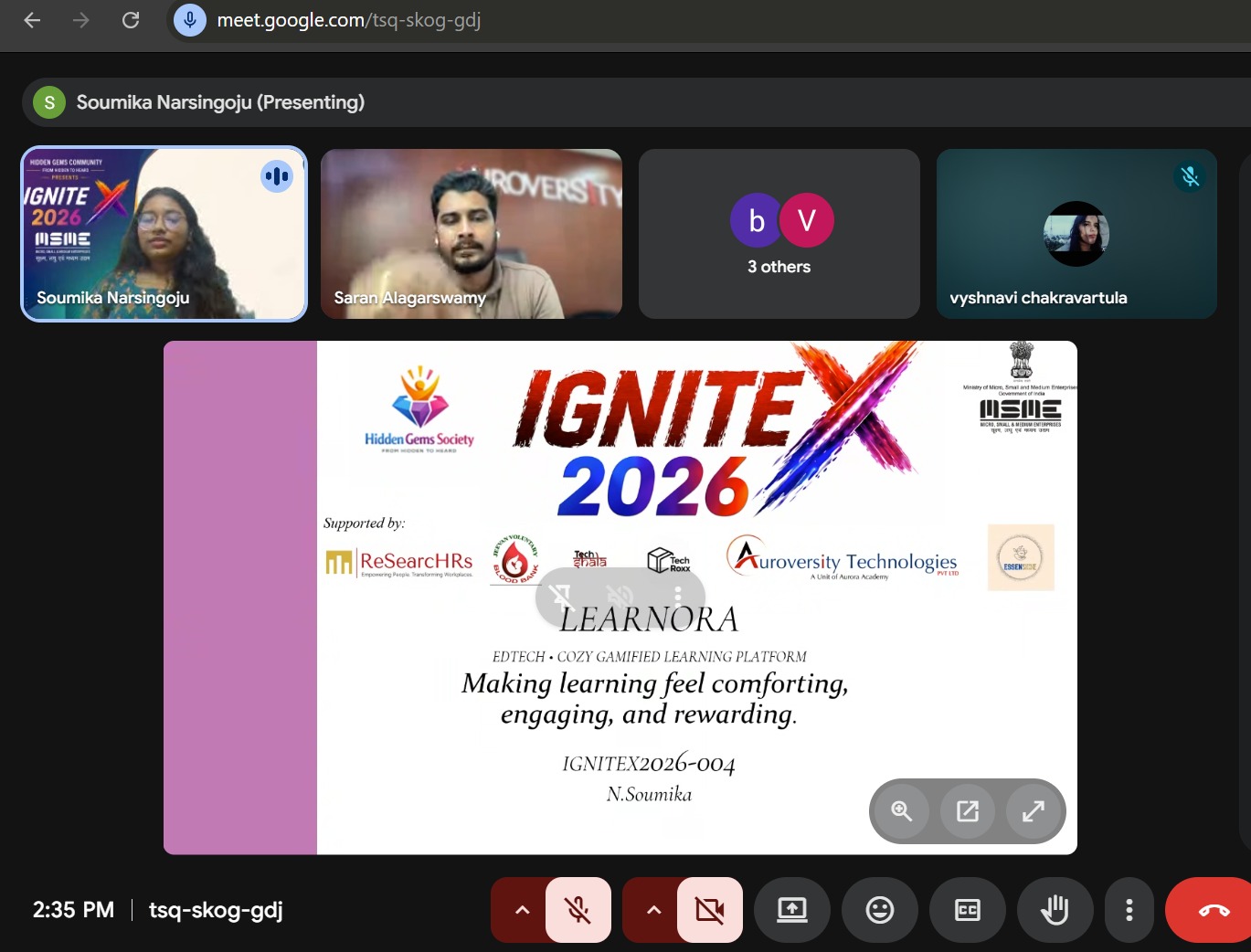Click the speaking indicator on Soumika's tile
Screen dimensions: 1251x952
(277, 176)
